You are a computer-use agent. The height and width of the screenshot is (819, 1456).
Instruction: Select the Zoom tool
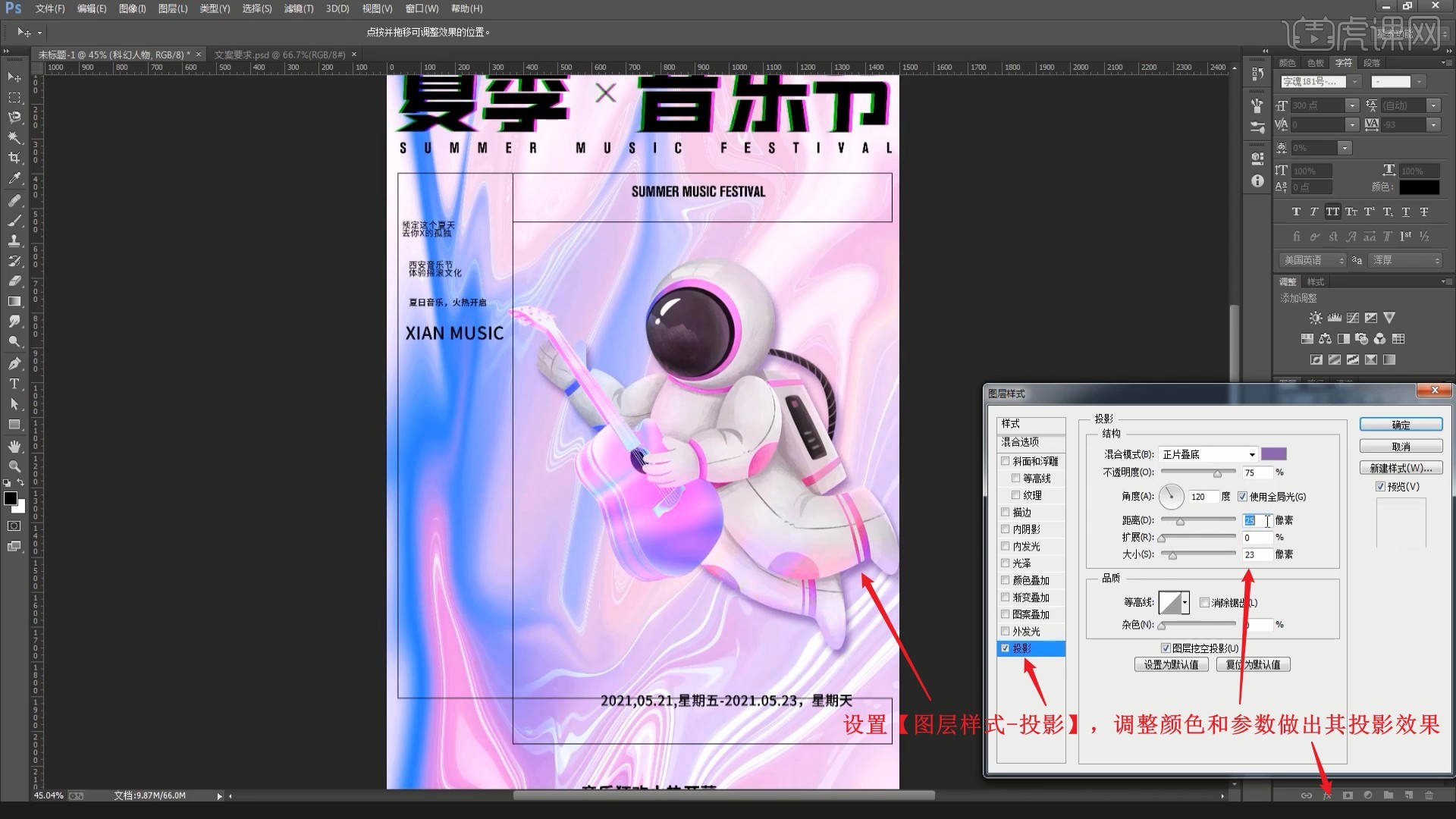[14, 466]
